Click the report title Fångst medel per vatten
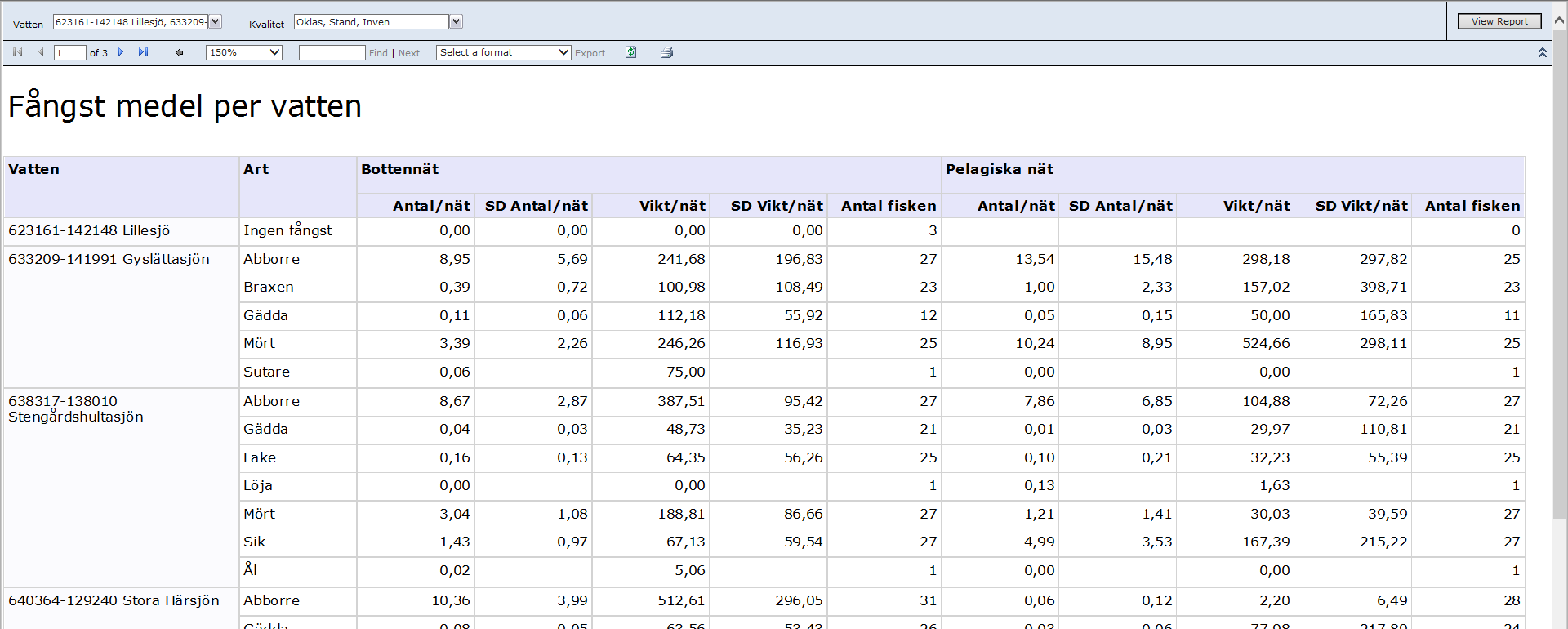 click(x=185, y=106)
